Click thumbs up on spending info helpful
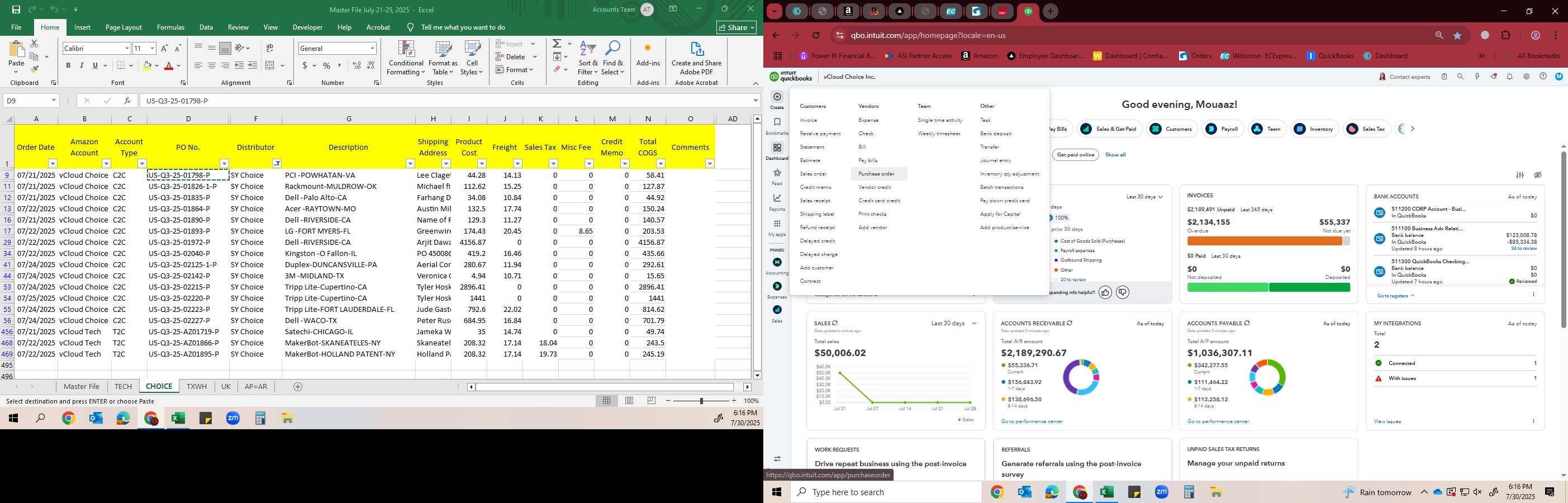Viewport: 1568px width, 503px height. tap(1105, 293)
